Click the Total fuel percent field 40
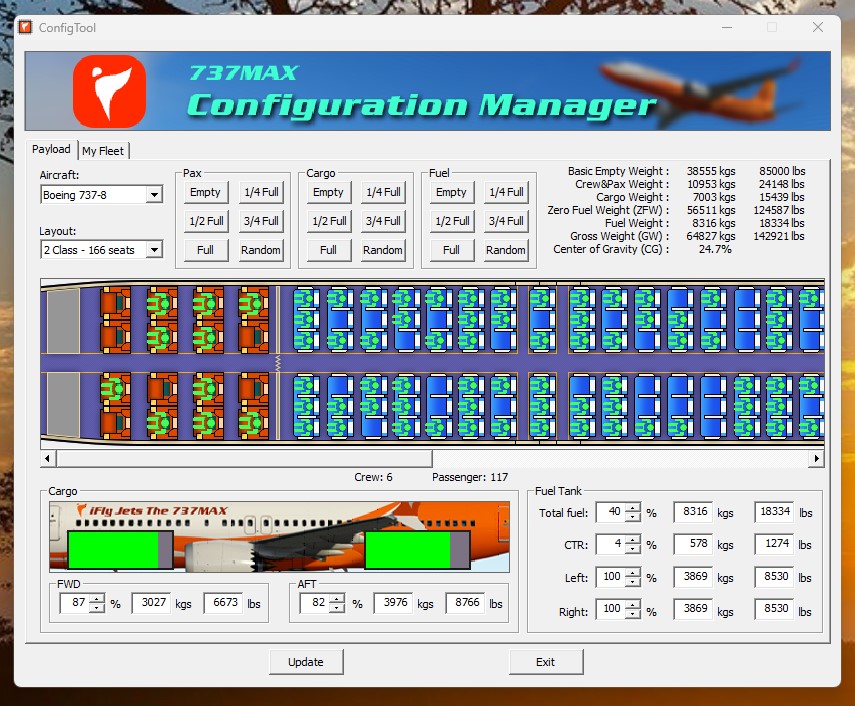Image resolution: width=855 pixels, height=706 pixels. 611,511
